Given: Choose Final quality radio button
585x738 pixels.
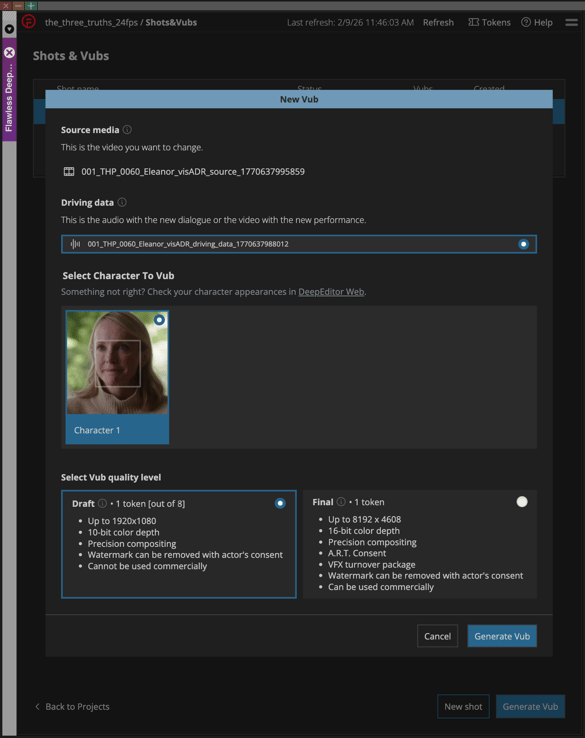Looking at the screenshot, I should (x=522, y=502).
